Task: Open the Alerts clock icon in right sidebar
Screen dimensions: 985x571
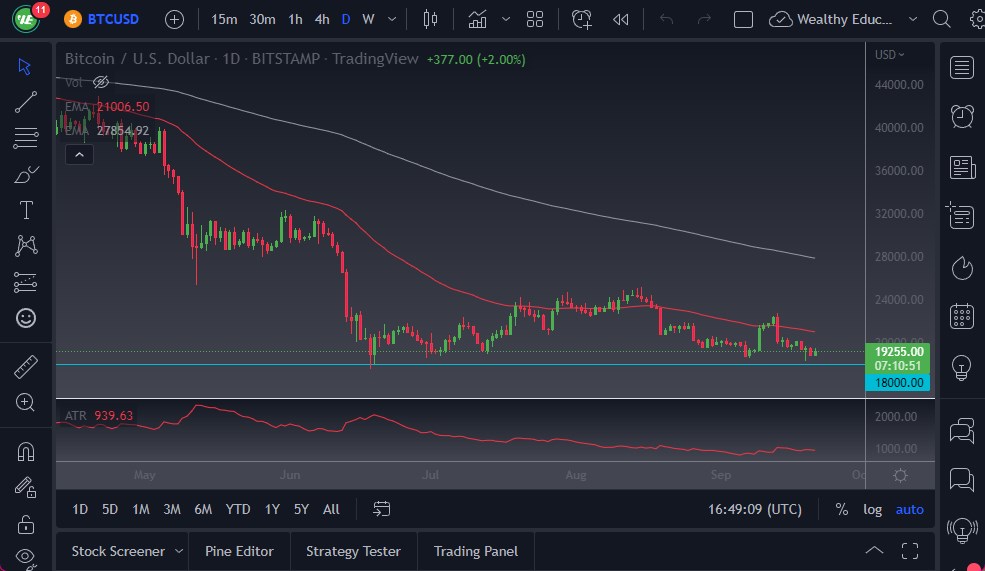Action: coord(962,116)
